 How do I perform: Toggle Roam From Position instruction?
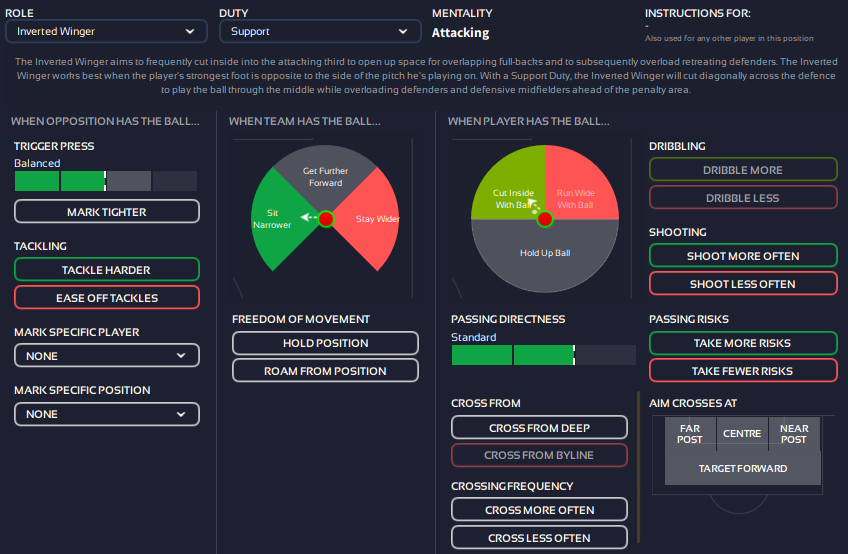click(x=325, y=371)
